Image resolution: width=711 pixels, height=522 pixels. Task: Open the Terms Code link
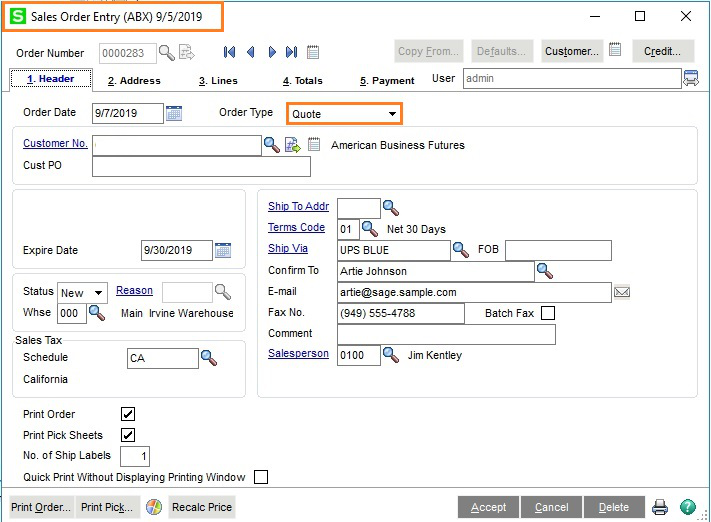tap(296, 227)
